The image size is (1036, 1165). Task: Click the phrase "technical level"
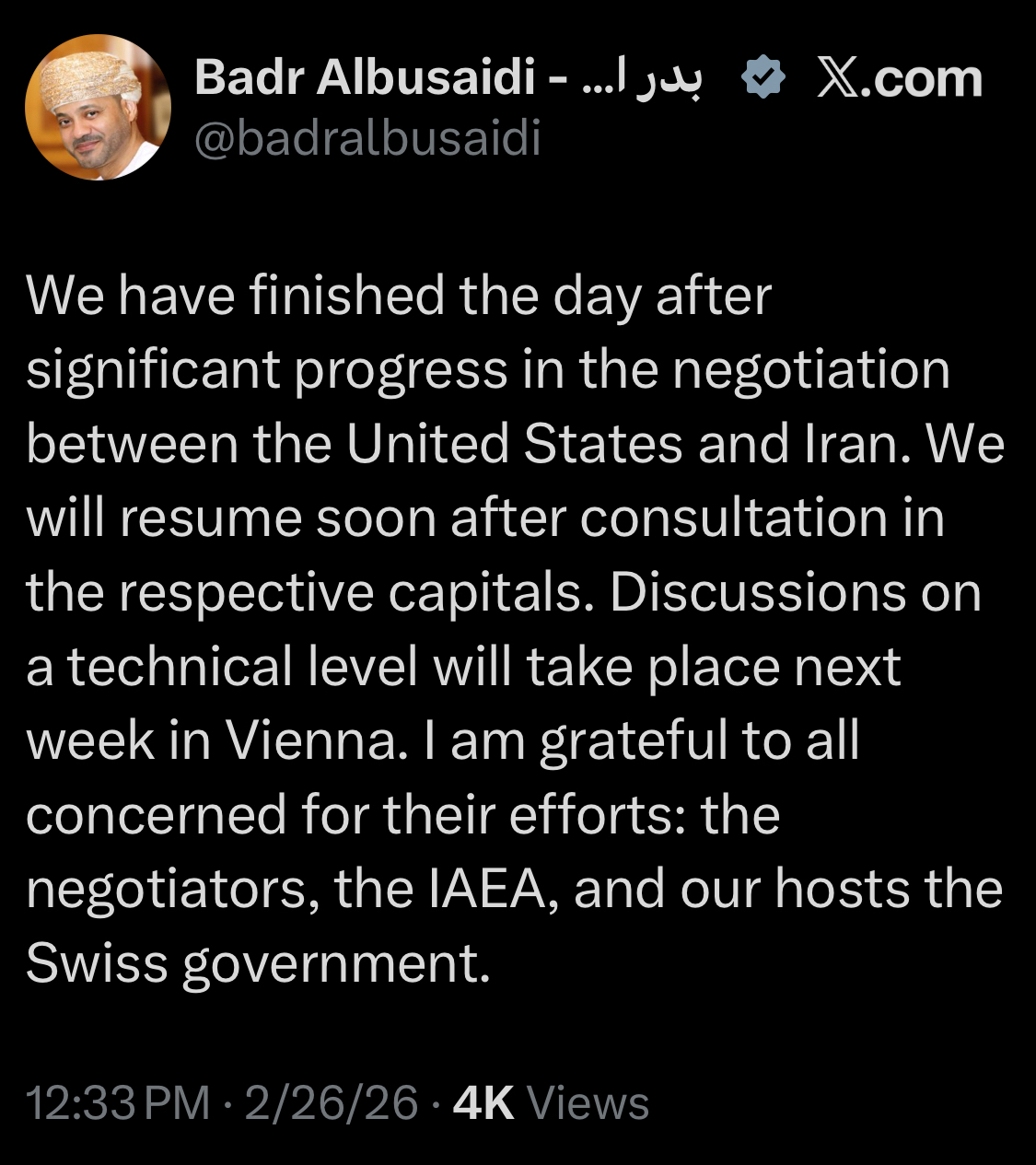243,668
